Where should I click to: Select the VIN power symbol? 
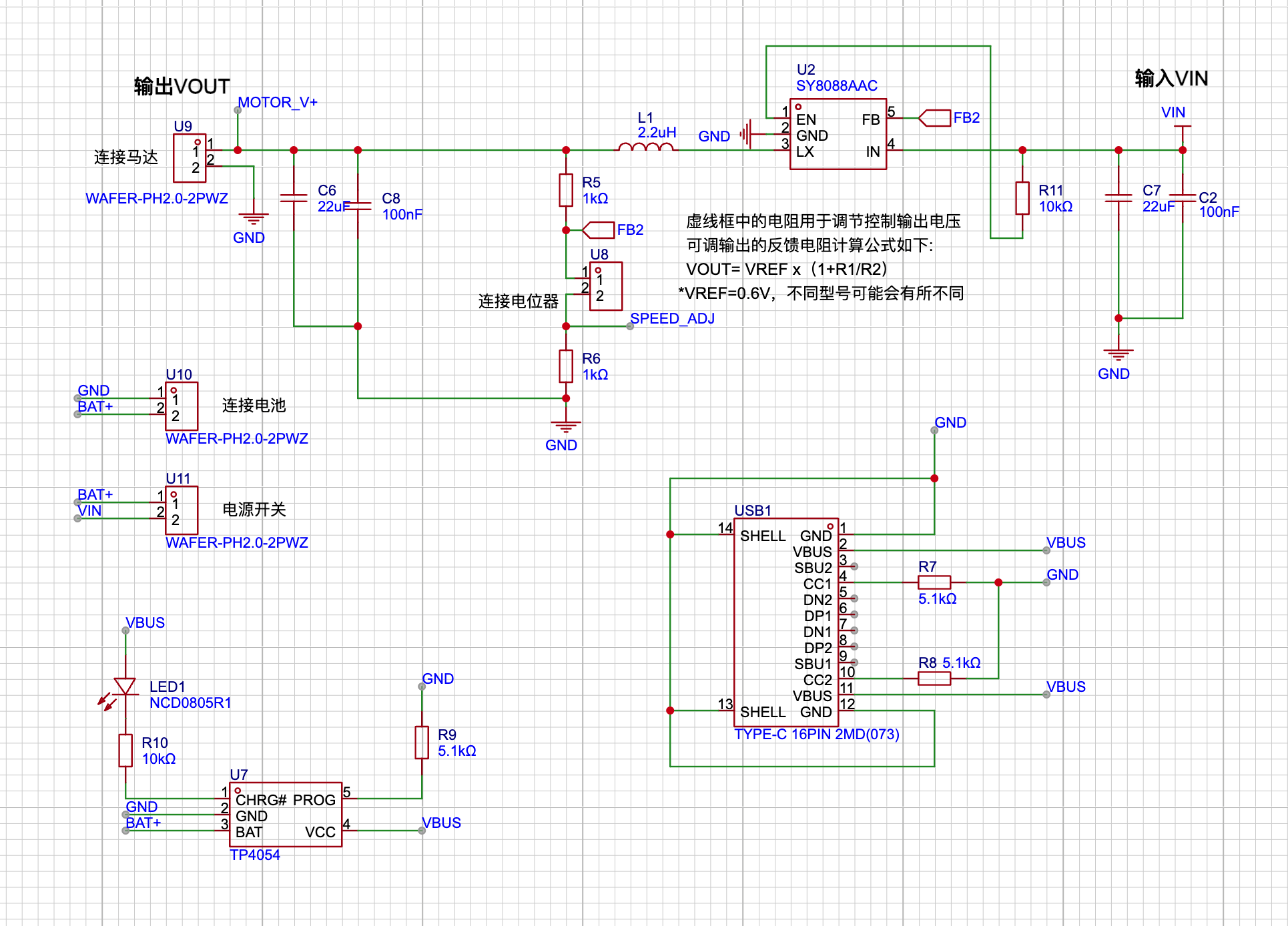tap(1183, 126)
